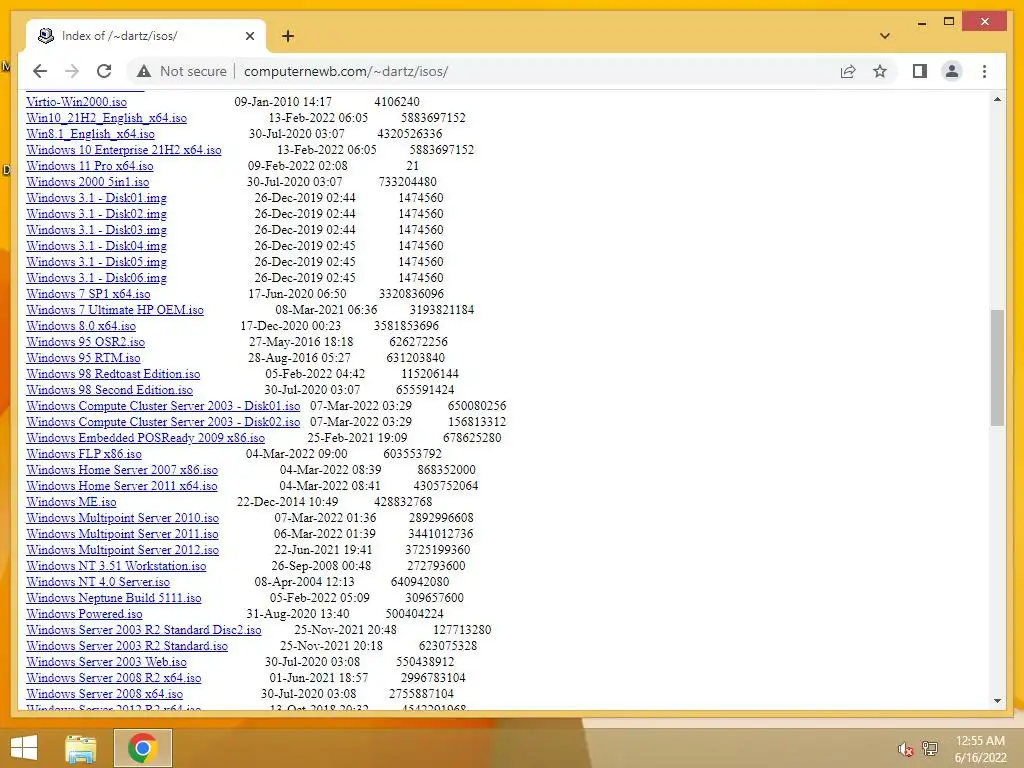
Task: Click the browser forward arrow
Action: point(72,71)
